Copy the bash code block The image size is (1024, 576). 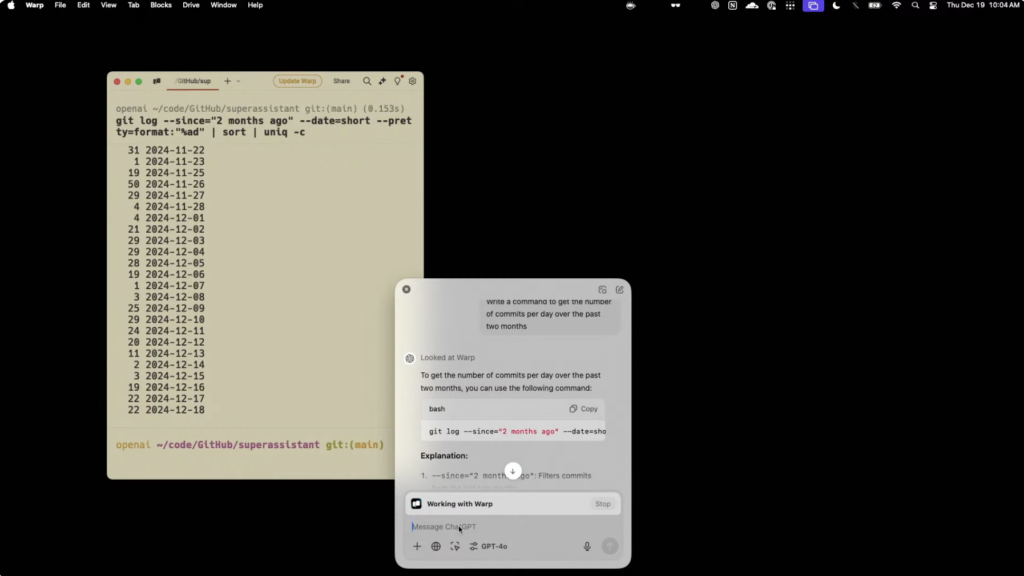click(583, 409)
